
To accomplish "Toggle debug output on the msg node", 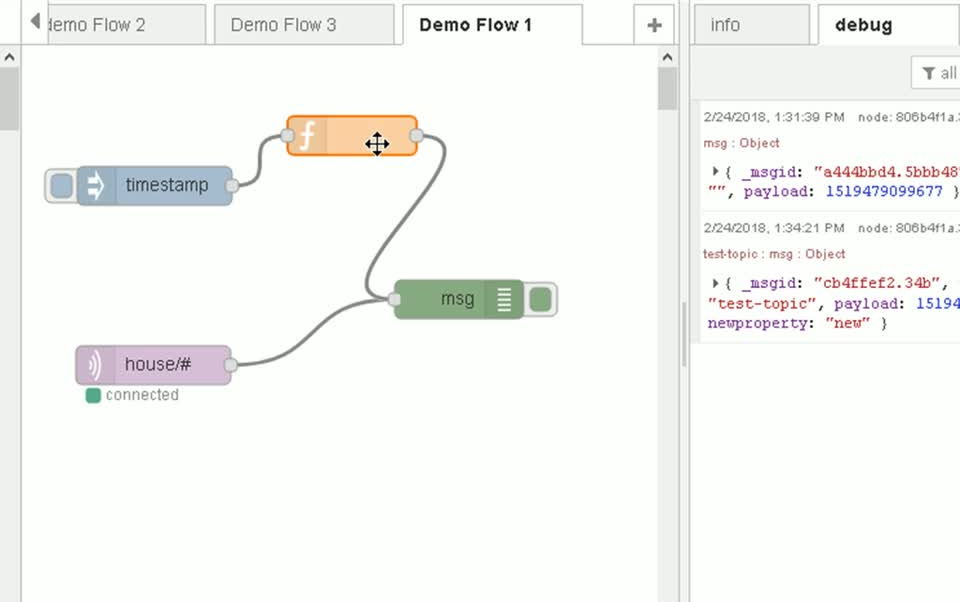I will (x=541, y=298).
